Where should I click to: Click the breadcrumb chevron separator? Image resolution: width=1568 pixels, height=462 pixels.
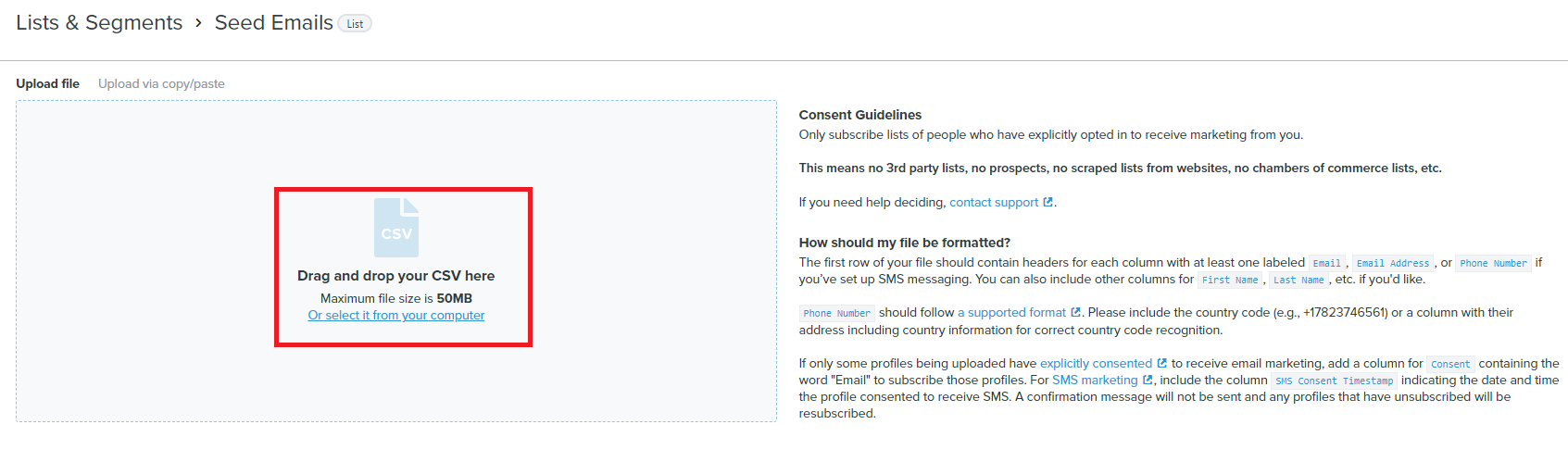[198, 23]
